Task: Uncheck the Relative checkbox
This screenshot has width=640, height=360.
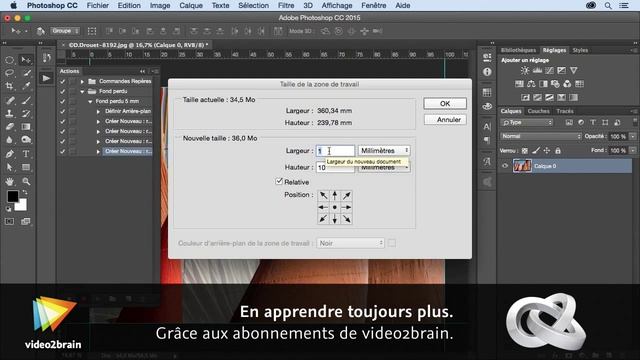Action: tap(279, 181)
